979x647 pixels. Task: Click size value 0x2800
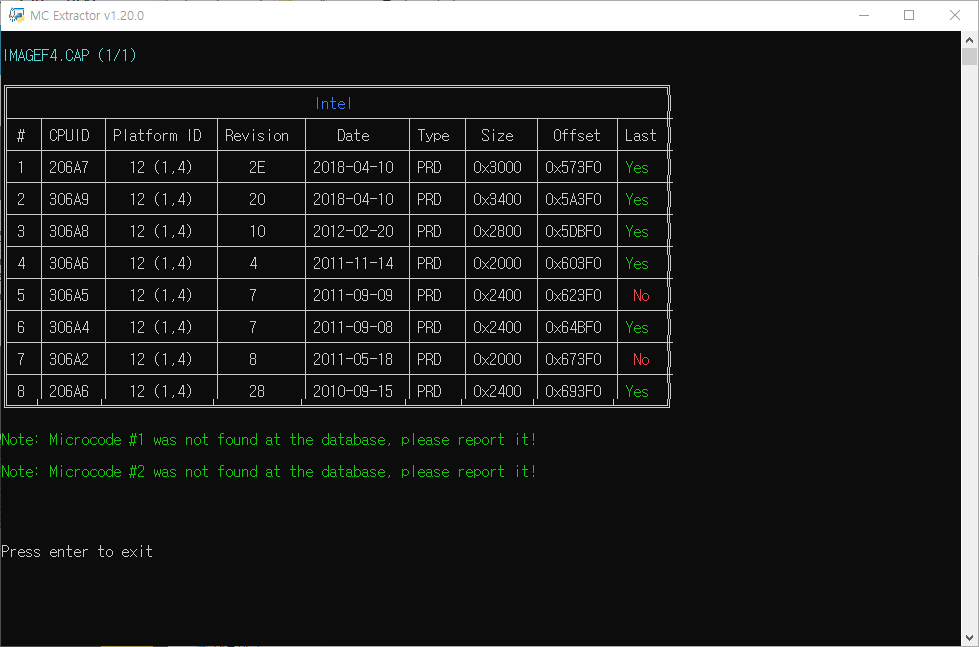pos(498,231)
